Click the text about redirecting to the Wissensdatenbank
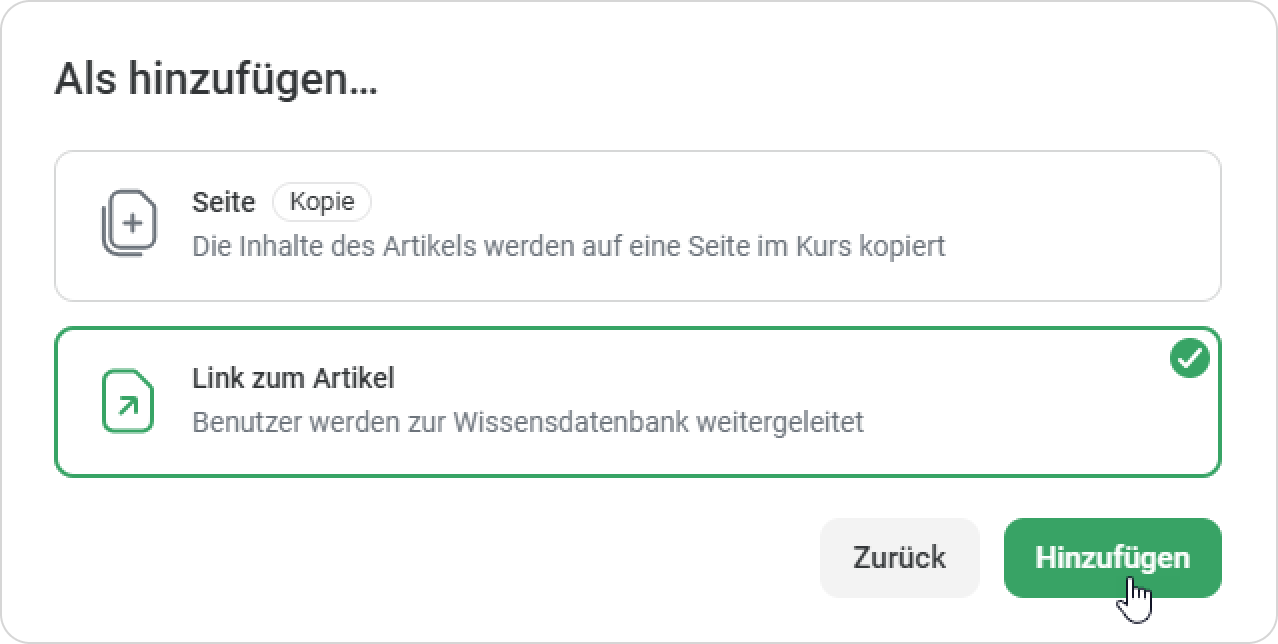The height and width of the screenshot is (644, 1278). point(527,421)
